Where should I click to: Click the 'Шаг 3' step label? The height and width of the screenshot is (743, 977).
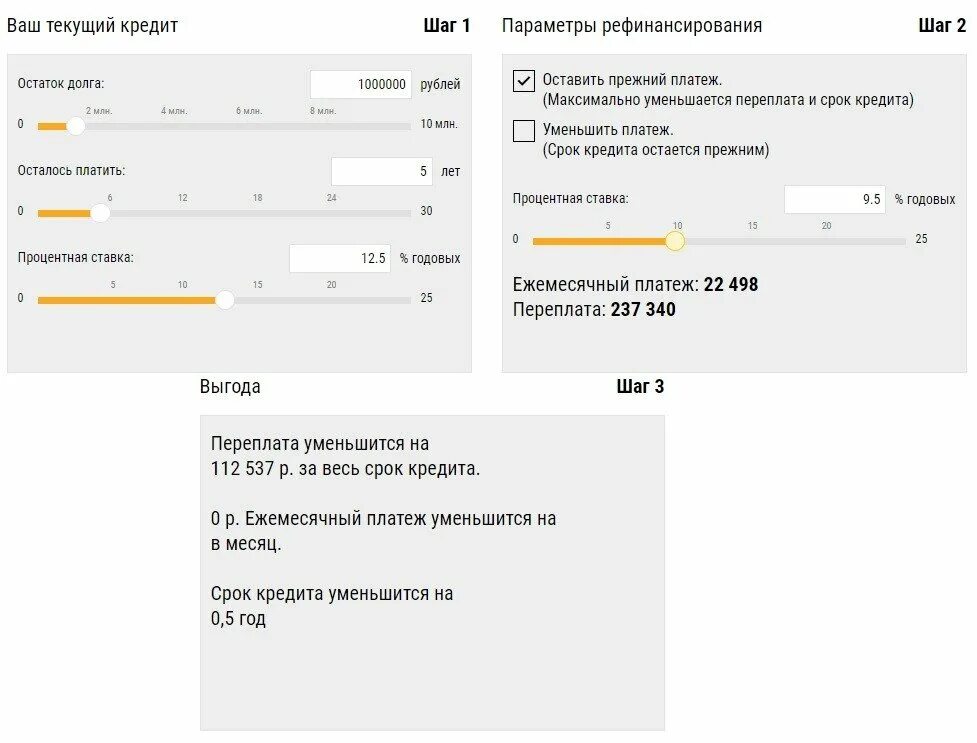[640, 387]
